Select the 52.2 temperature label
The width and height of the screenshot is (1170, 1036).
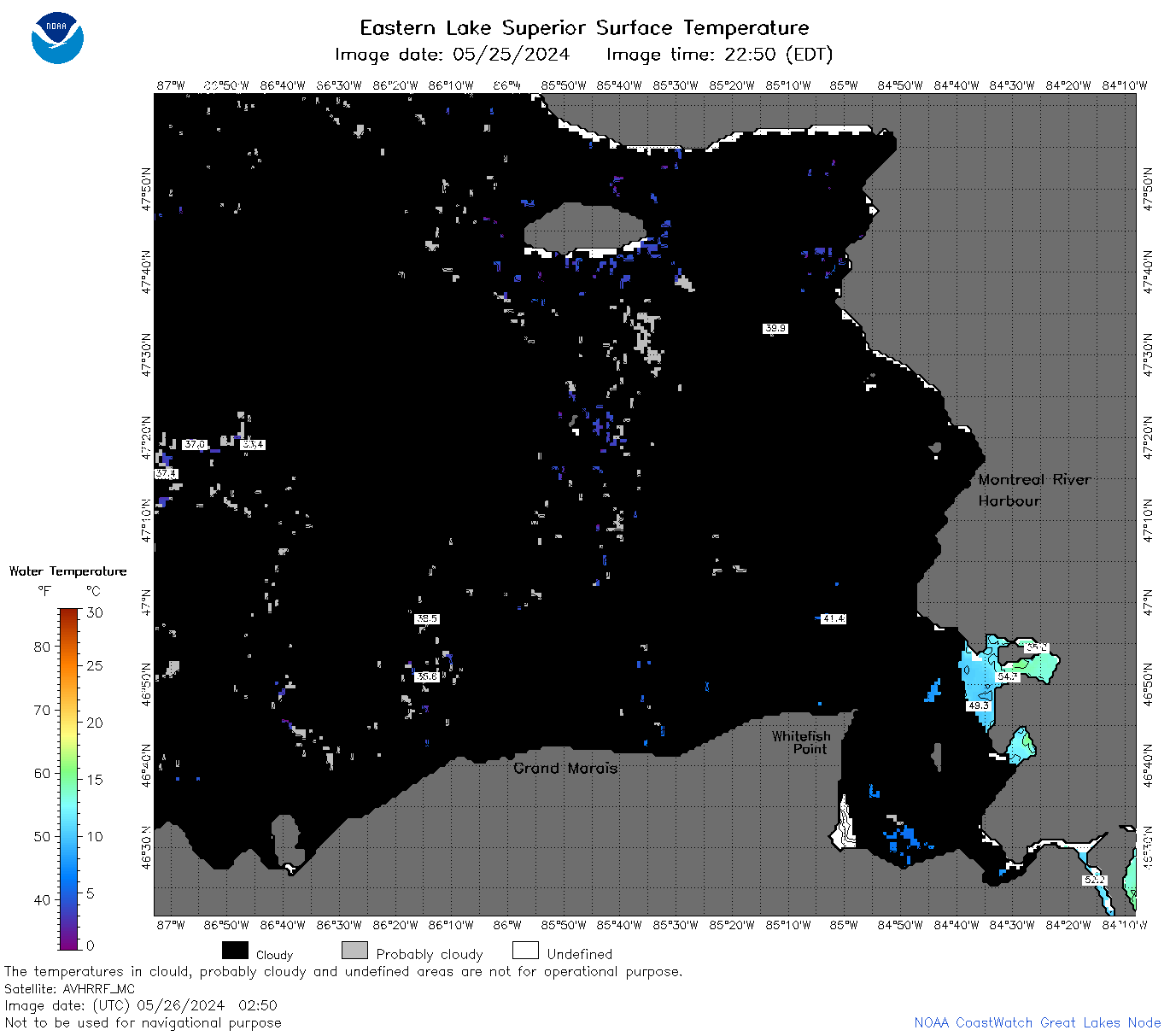tap(1094, 880)
